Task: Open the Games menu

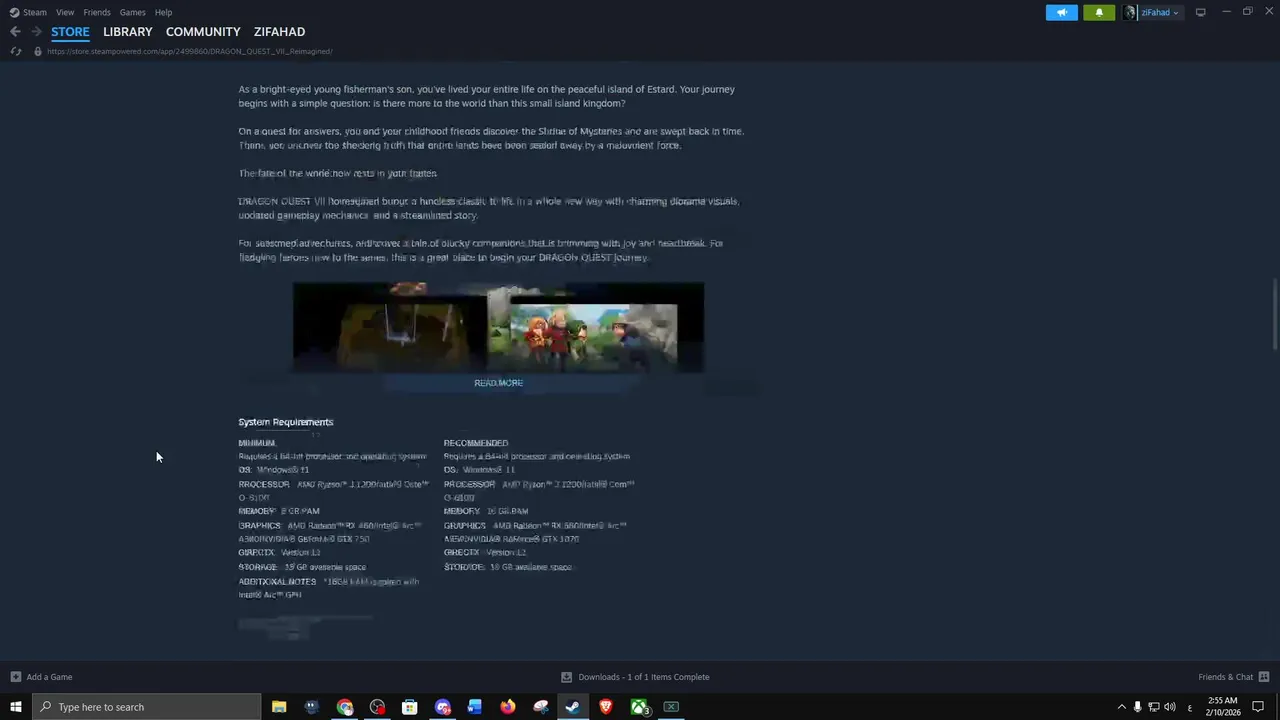Action: [x=132, y=12]
